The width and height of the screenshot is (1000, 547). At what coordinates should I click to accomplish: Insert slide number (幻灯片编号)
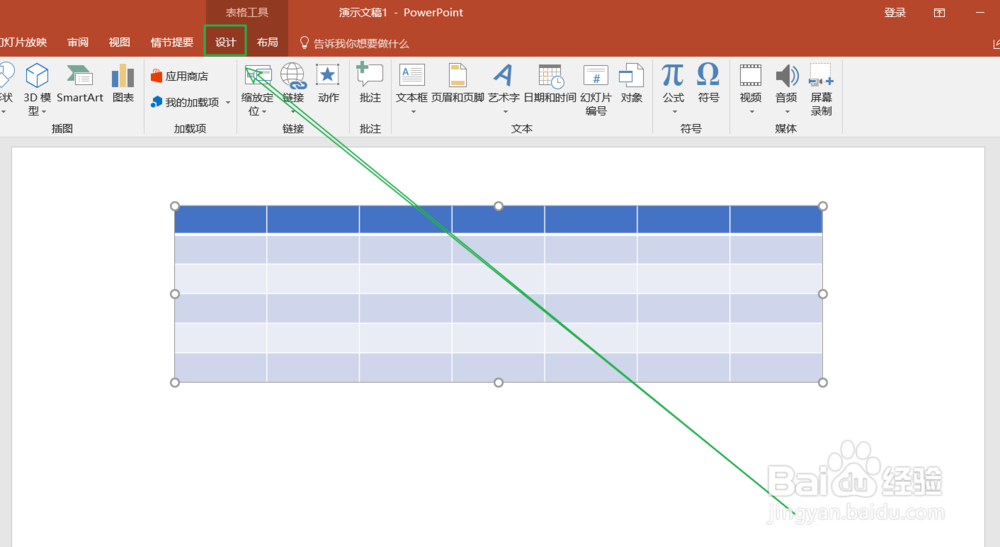point(596,89)
